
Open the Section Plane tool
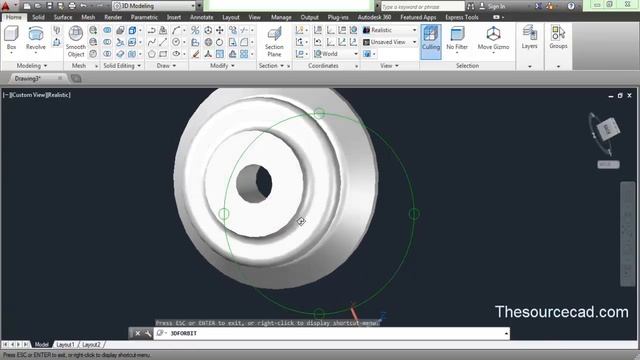tap(274, 41)
